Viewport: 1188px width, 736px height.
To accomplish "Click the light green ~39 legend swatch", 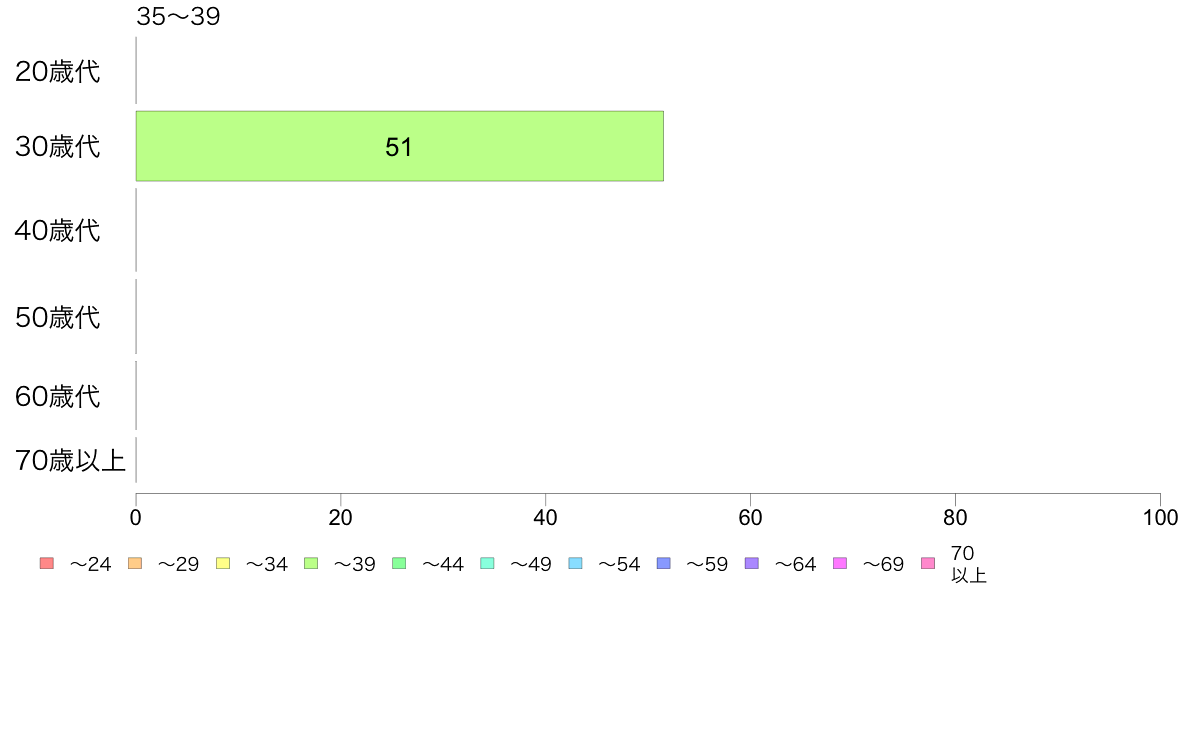I will pos(311,563).
